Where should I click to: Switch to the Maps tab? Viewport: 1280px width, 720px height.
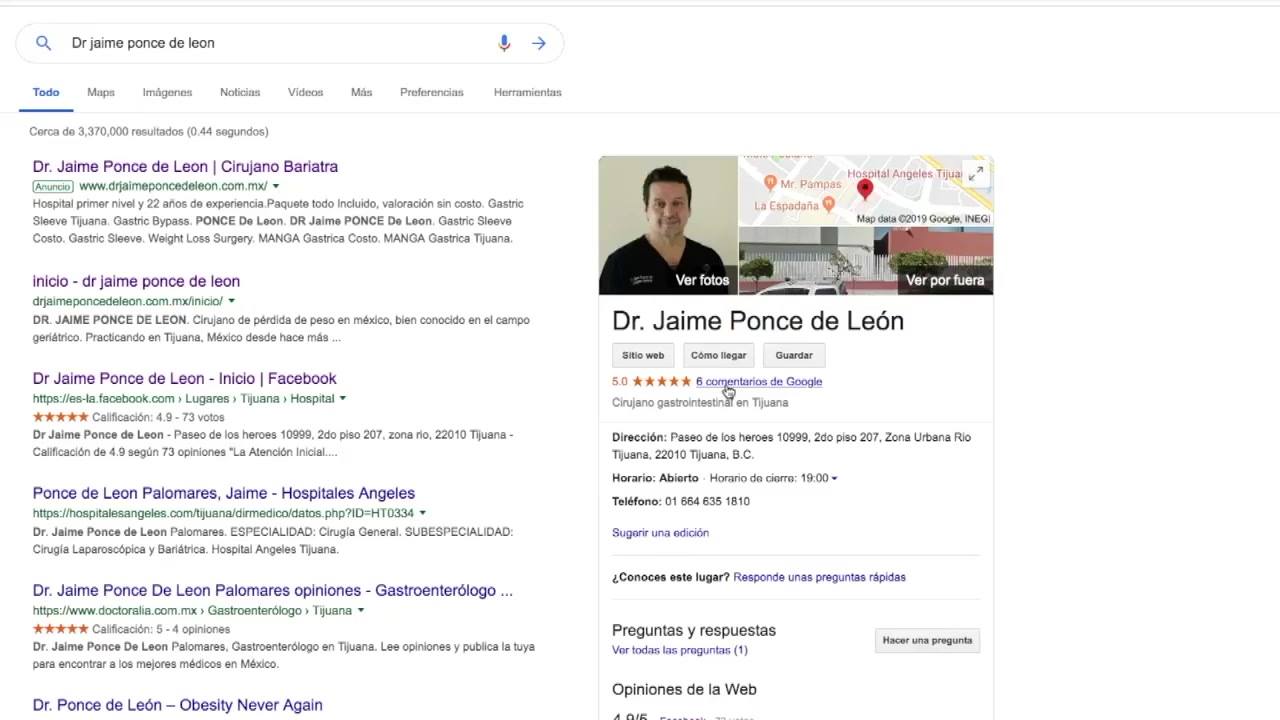click(101, 92)
